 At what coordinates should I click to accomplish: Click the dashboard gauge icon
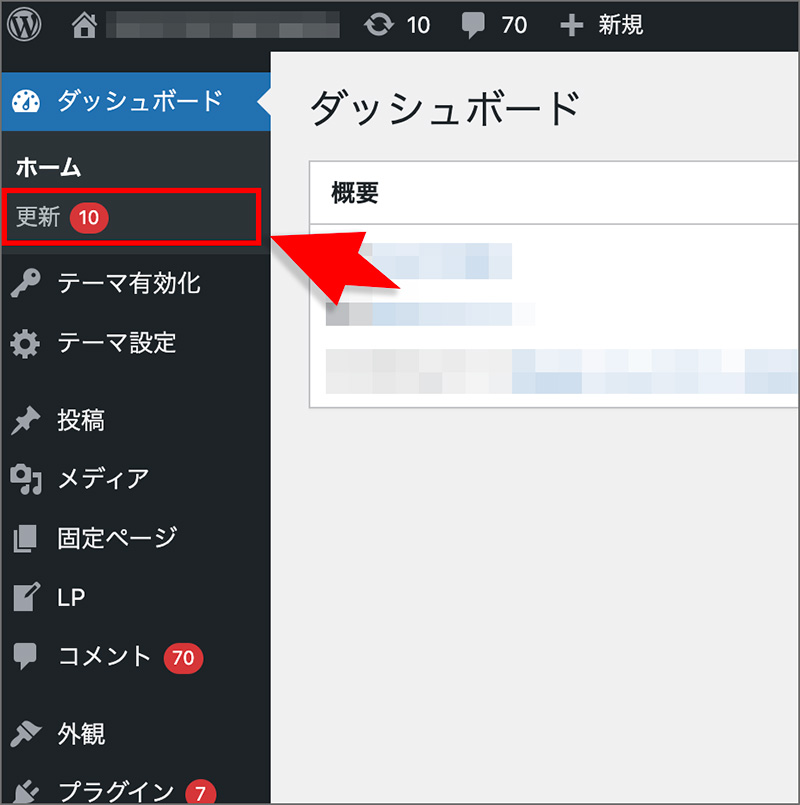(26, 101)
